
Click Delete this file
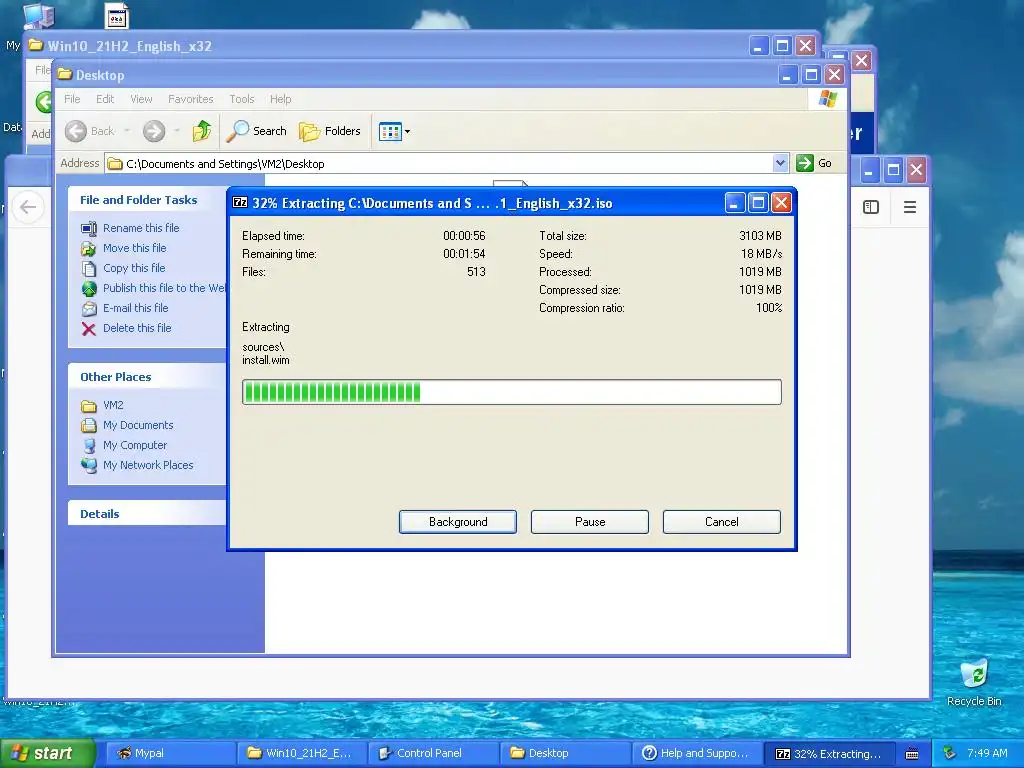137,328
